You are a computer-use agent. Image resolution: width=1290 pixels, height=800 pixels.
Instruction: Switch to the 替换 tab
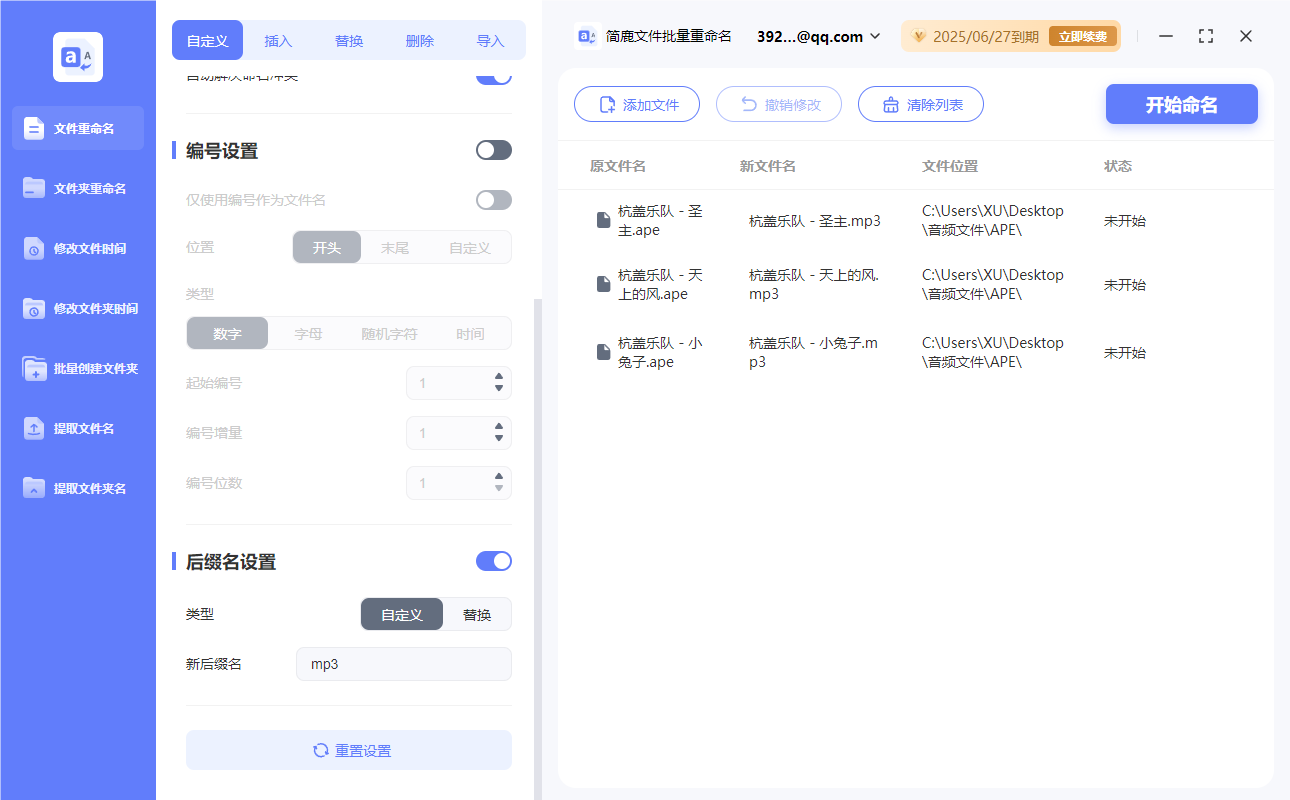click(x=348, y=40)
